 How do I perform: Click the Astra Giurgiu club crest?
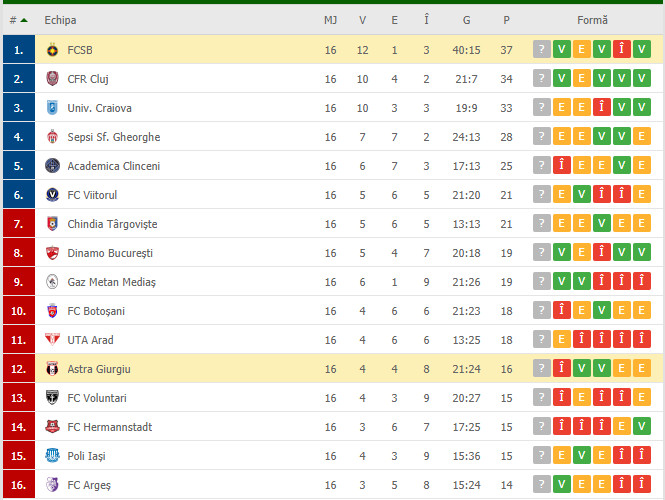click(x=52, y=369)
